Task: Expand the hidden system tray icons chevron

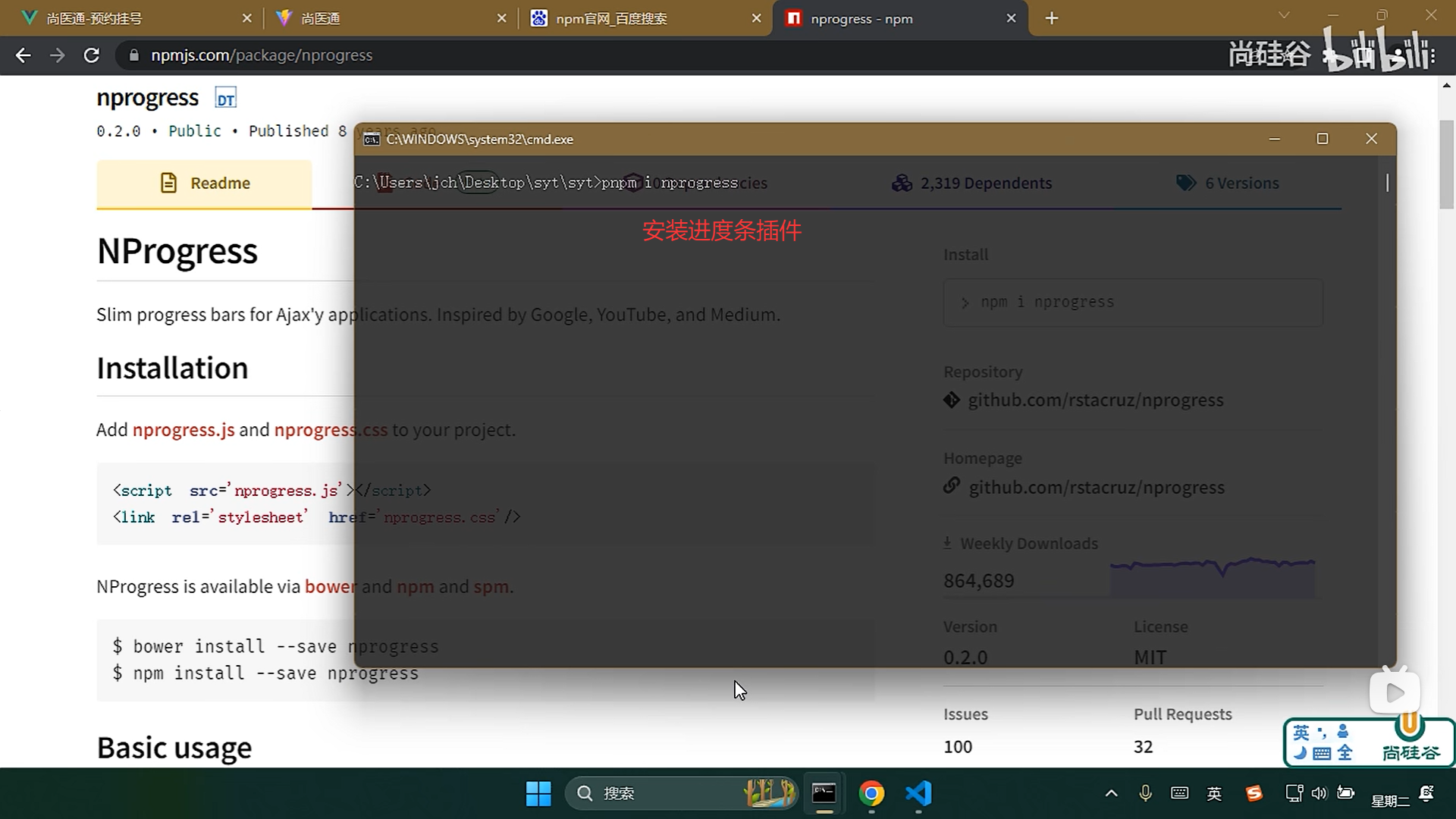Action: click(x=1111, y=793)
